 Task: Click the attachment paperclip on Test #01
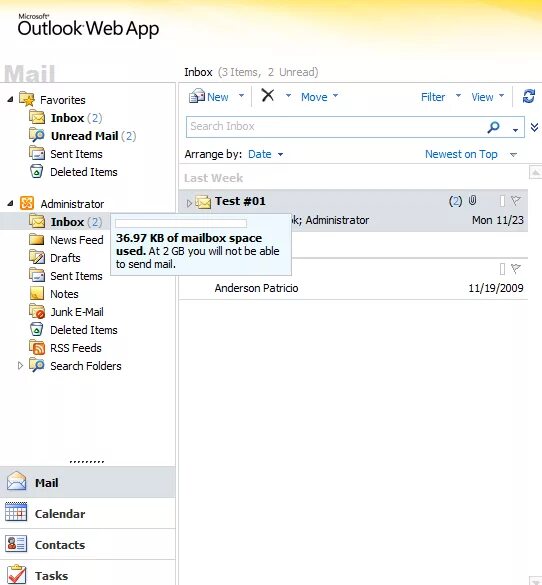pos(473,200)
